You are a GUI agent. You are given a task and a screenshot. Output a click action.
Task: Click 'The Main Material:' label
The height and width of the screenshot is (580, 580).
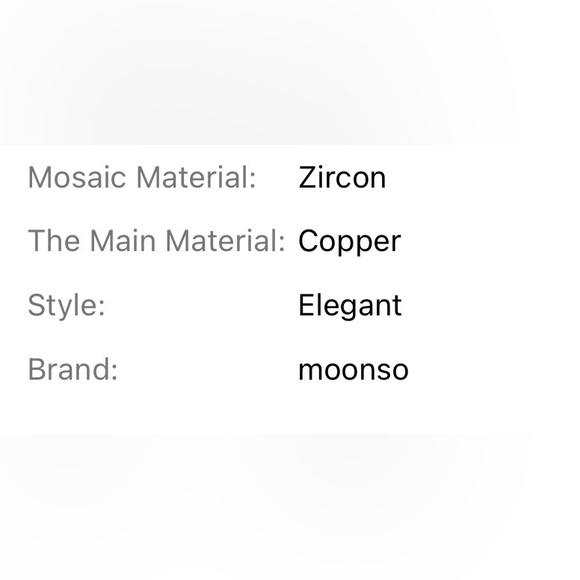[157, 241]
